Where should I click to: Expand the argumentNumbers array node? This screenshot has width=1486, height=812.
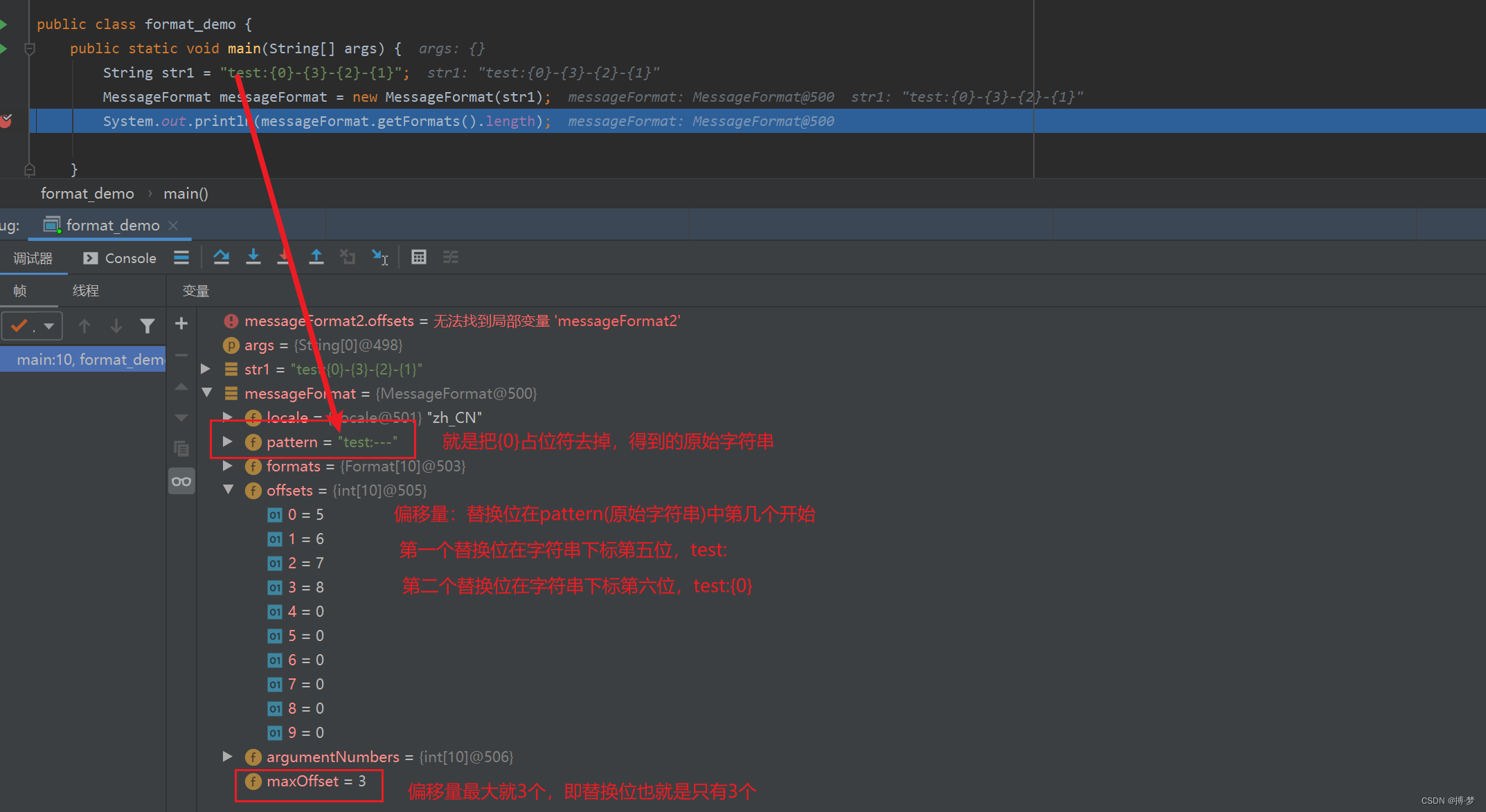point(227,757)
